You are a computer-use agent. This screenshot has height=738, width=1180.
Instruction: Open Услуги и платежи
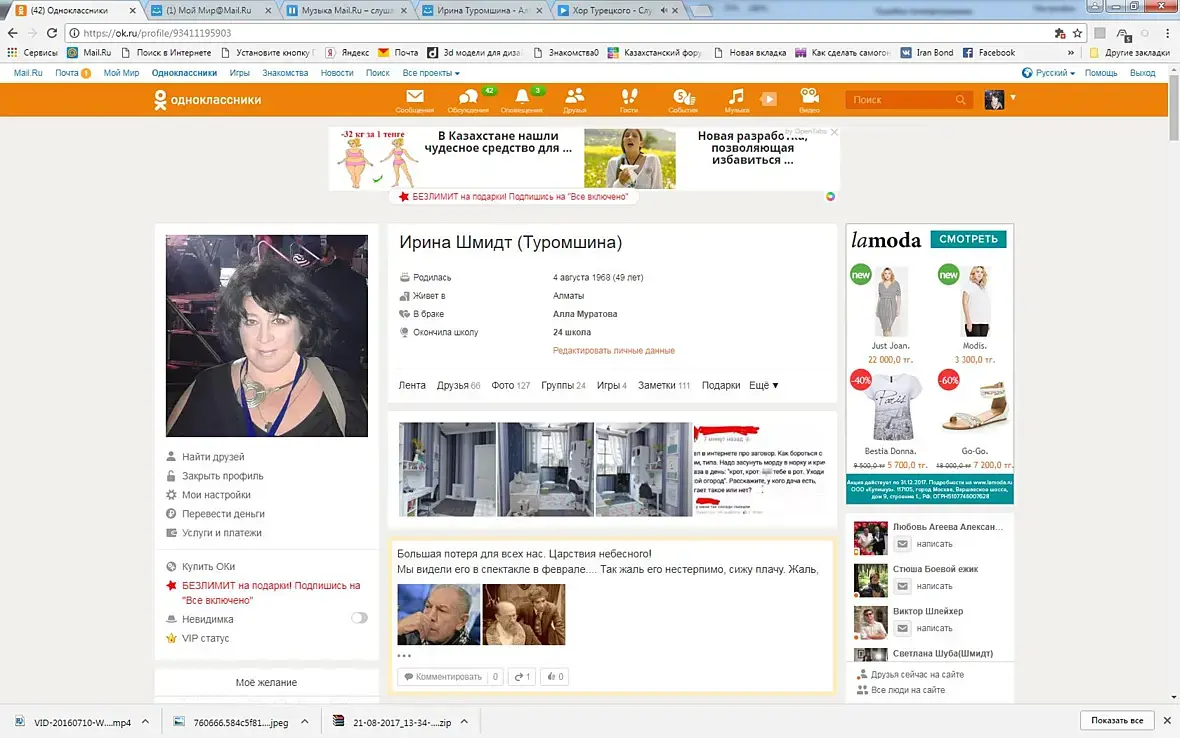coord(221,532)
